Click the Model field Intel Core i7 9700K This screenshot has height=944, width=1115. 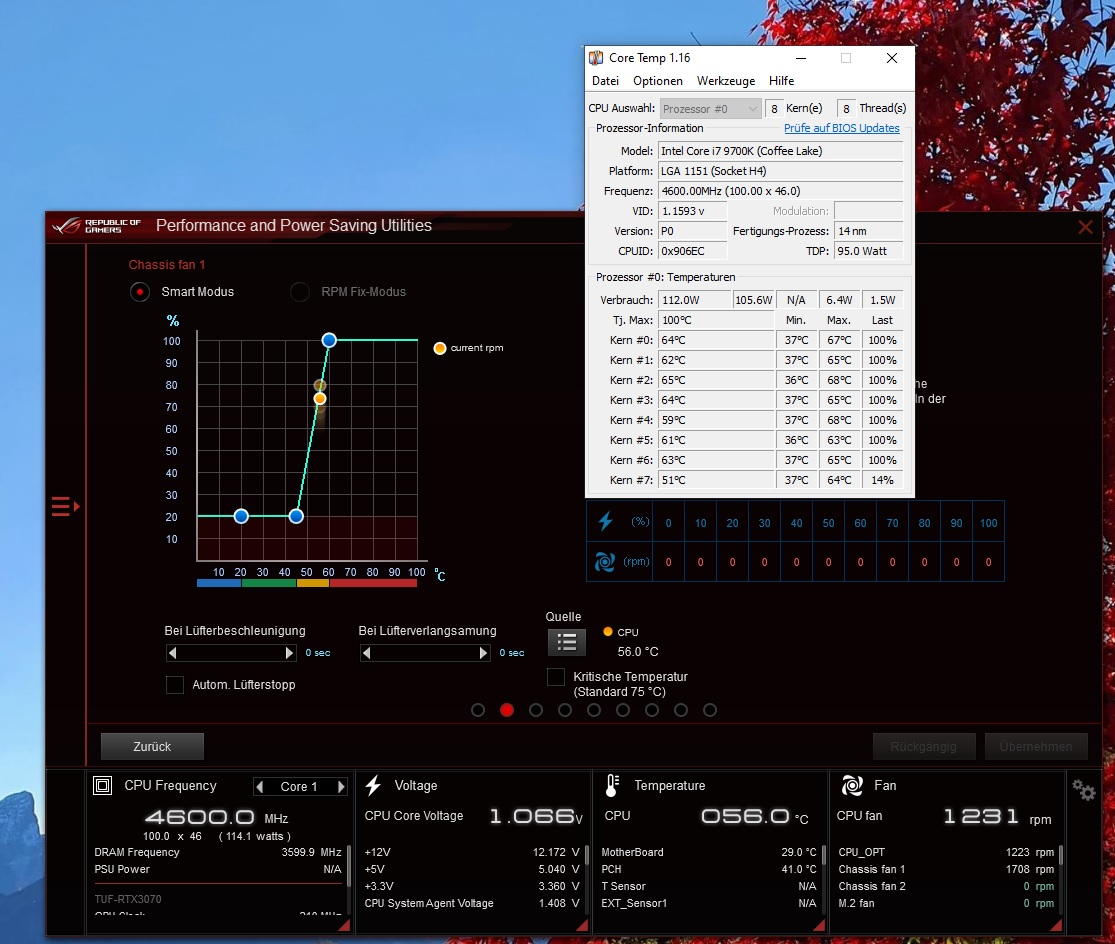tap(781, 151)
